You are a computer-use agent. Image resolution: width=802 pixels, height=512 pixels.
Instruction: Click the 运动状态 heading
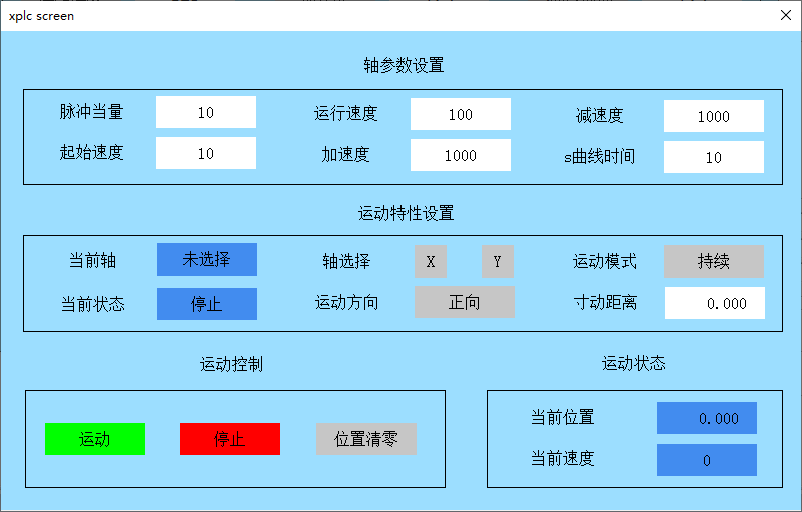click(633, 363)
